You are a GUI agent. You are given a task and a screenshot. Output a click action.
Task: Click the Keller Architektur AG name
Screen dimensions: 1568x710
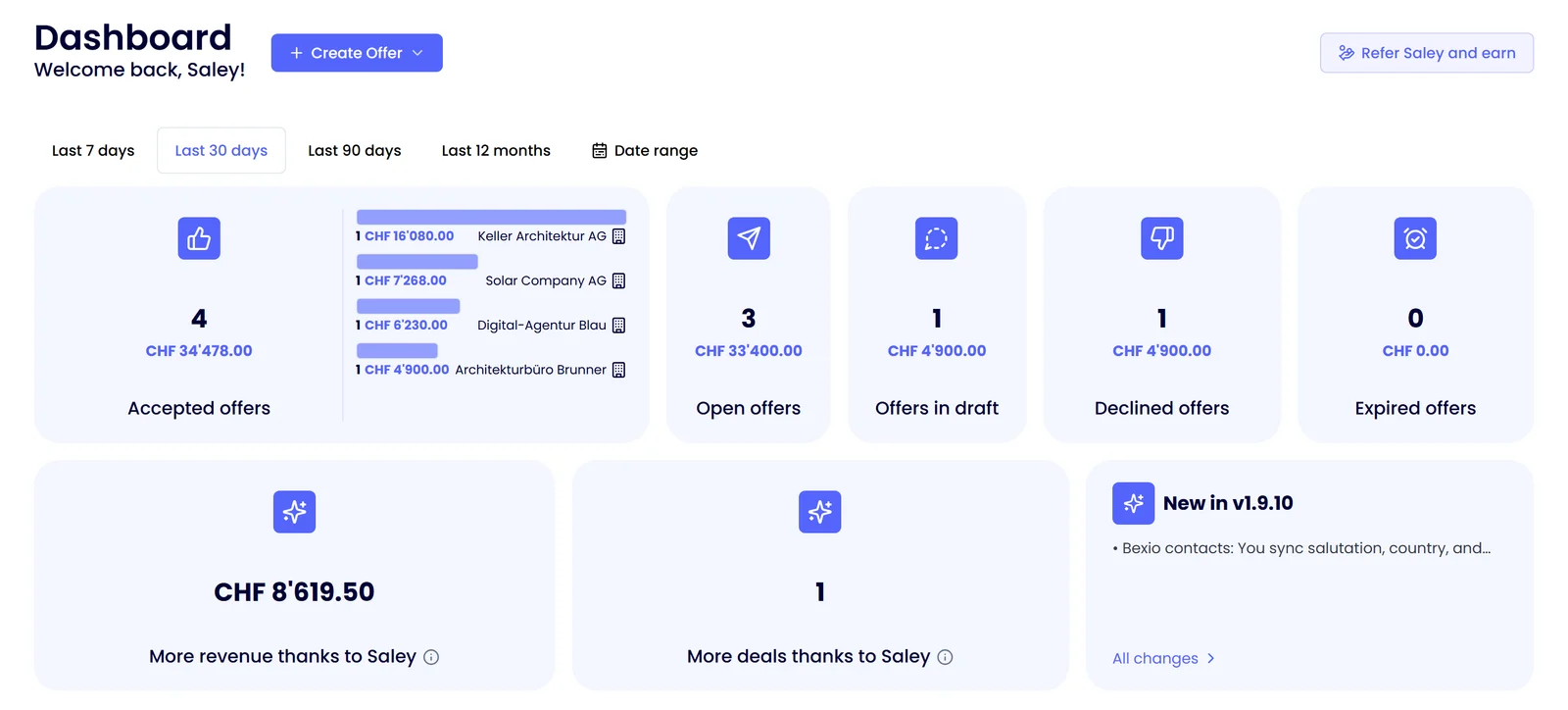(x=542, y=236)
